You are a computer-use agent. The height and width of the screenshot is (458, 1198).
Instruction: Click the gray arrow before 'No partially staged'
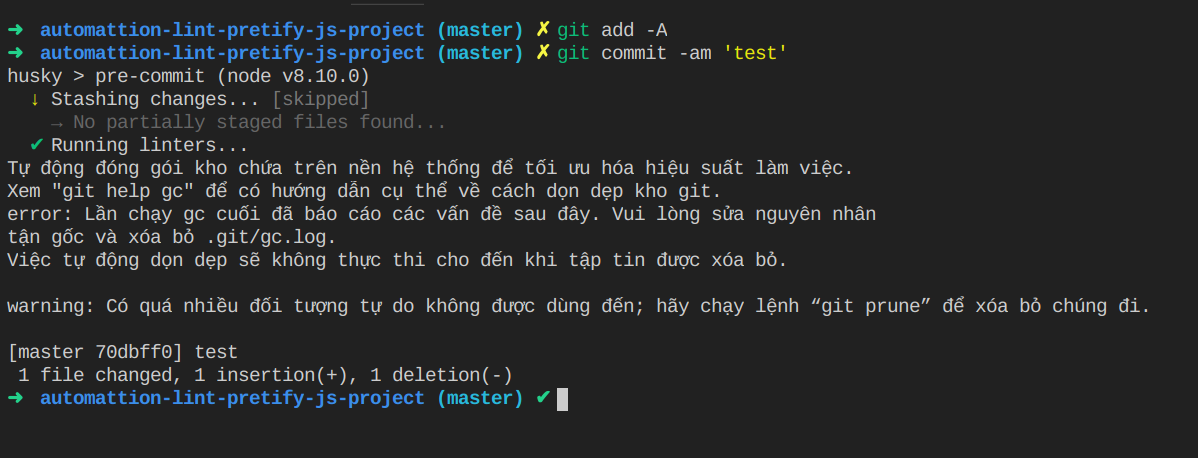click(x=57, y=122)
